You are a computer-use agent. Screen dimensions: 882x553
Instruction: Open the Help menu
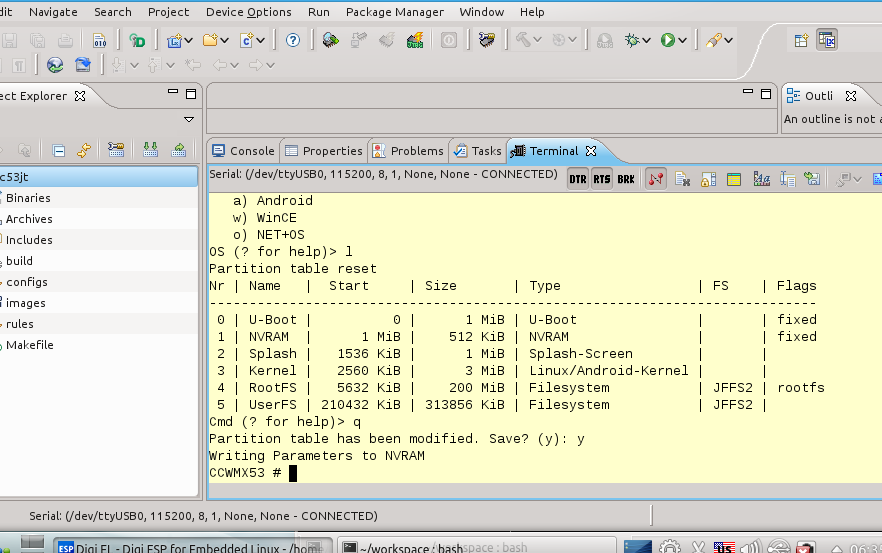532,12
